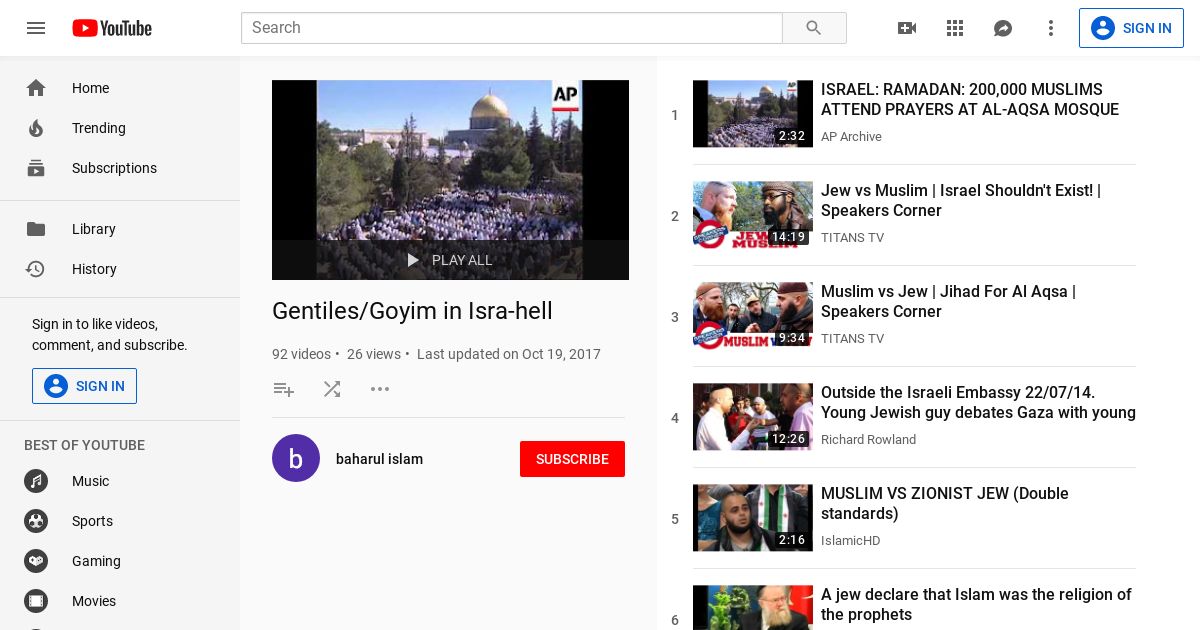Select Sports under Best of YouTube

[120, 521]
